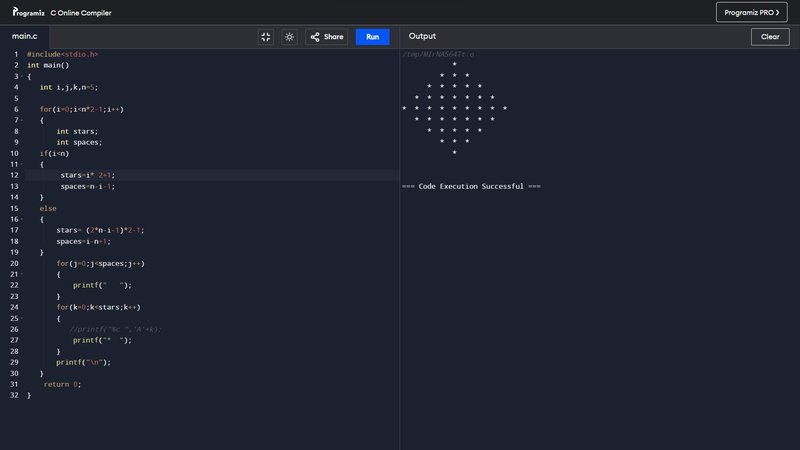The height and width of the screenshot is (450, 800).
Task: Select the main.c tab
Action: tap(24, 36)
